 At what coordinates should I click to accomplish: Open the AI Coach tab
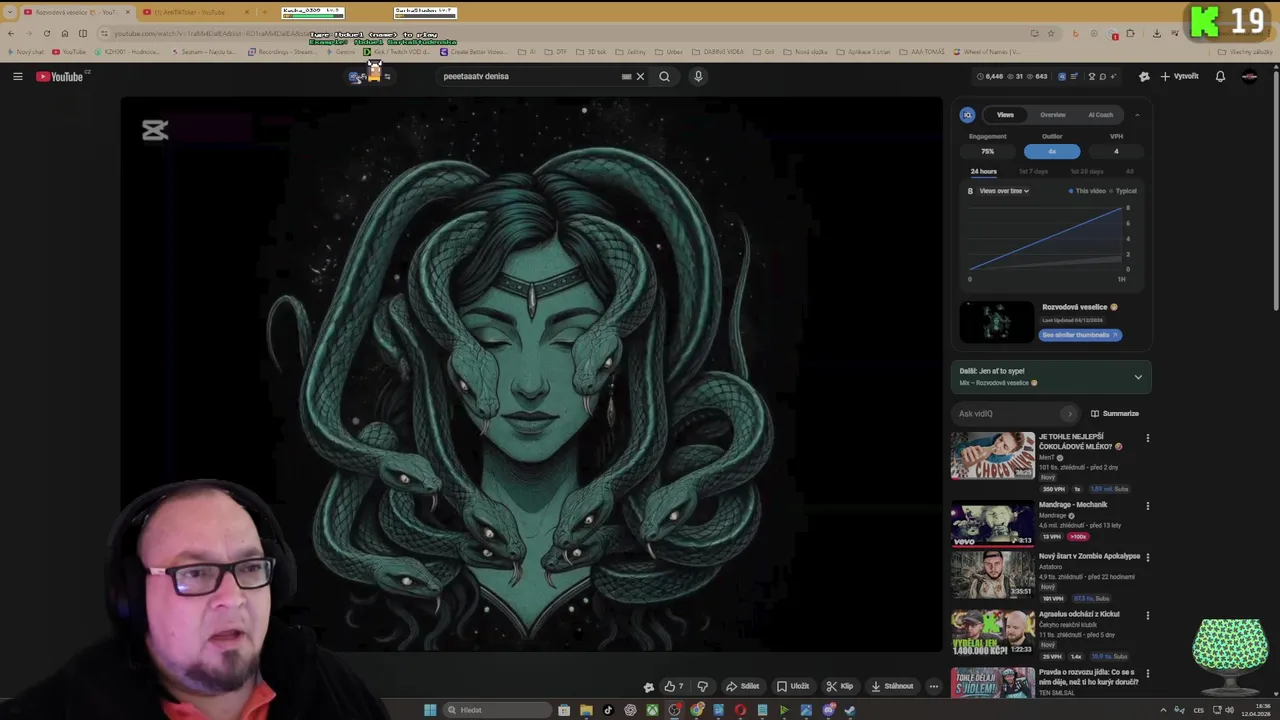point(1100,115)
